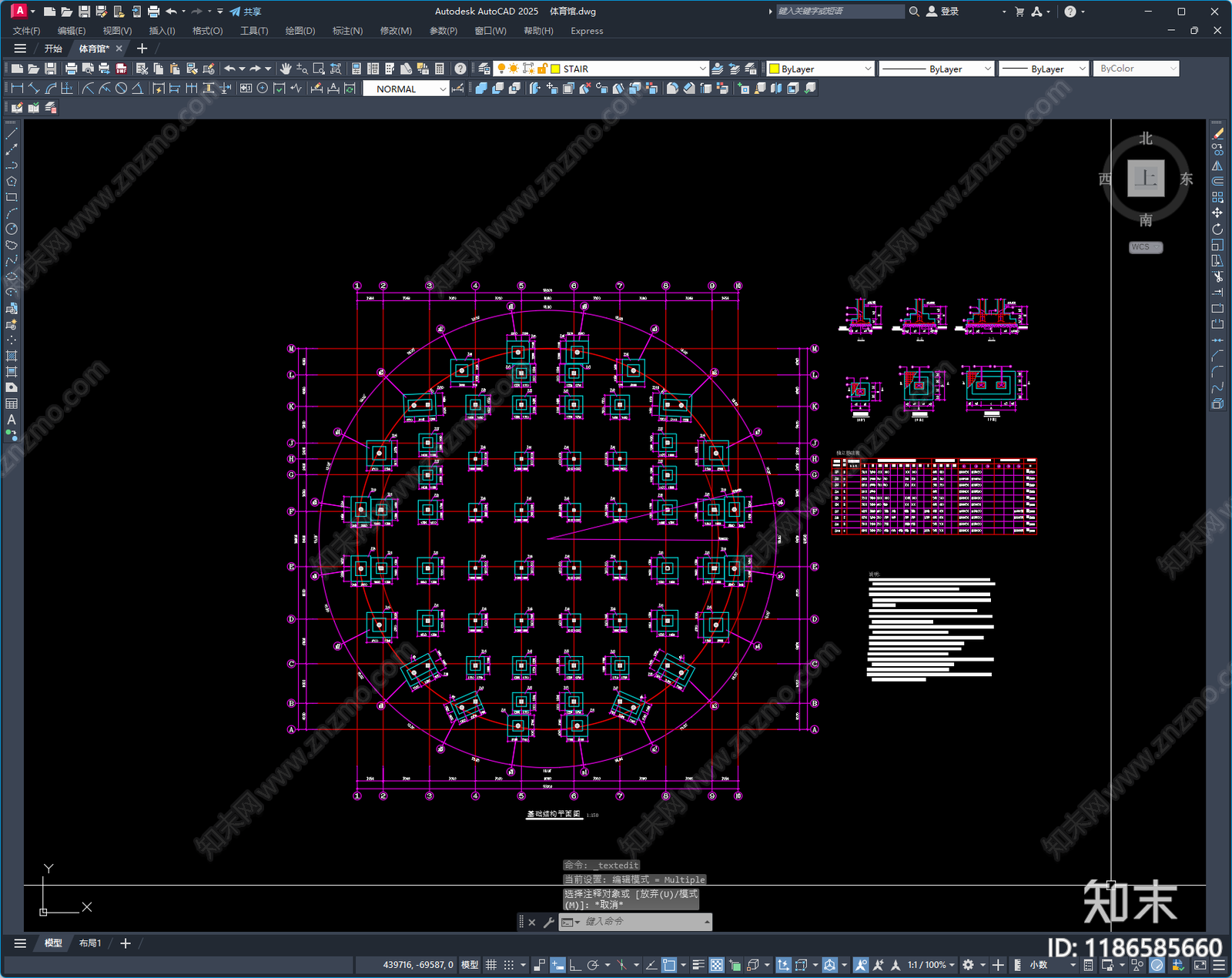Image resolution: width=1232 pixels, height=978 pixels.
Task: Click the WCS coordinate system button
Action: click(x=1146, y=247)
